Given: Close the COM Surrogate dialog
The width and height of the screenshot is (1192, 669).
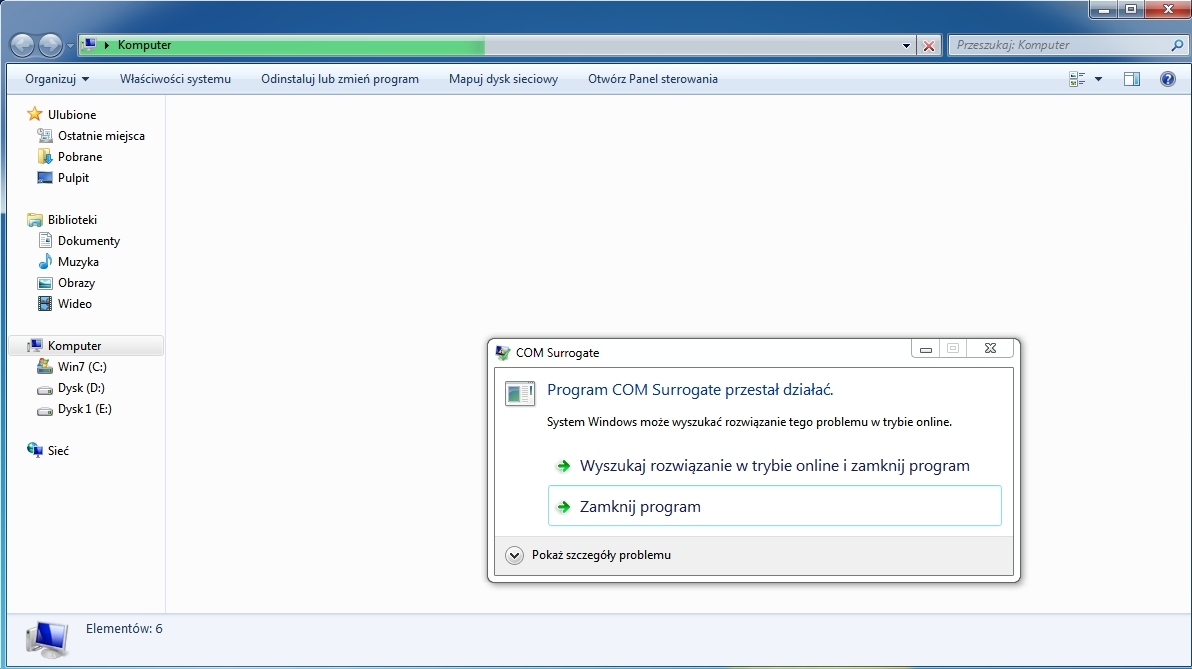Looking at the screenshot, I should [990, 348].
